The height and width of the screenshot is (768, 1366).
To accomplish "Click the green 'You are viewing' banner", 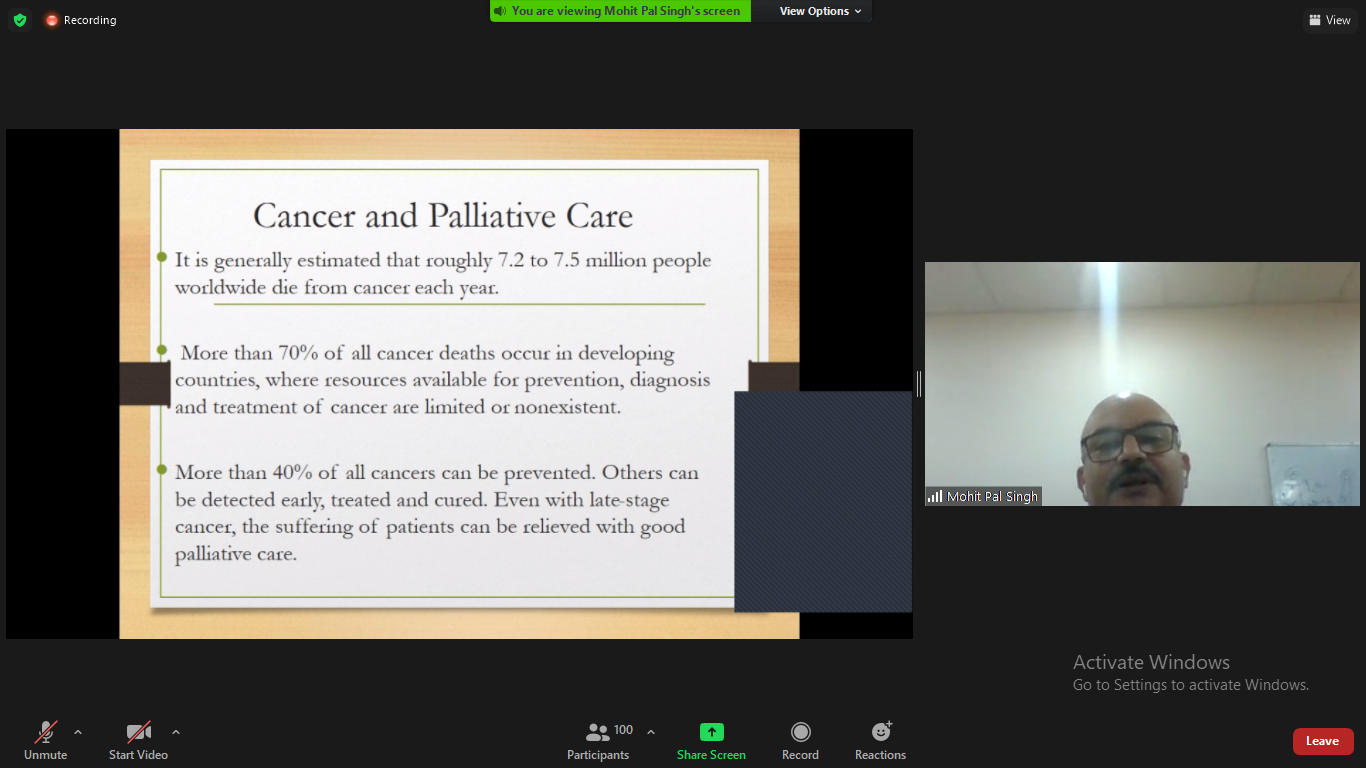I will pyautogui.click(x=620, y=11).
